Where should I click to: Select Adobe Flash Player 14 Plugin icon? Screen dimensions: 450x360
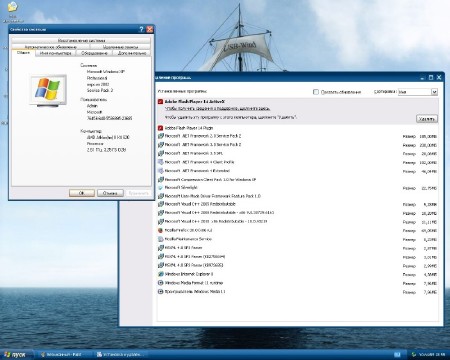tap(160, 128)
